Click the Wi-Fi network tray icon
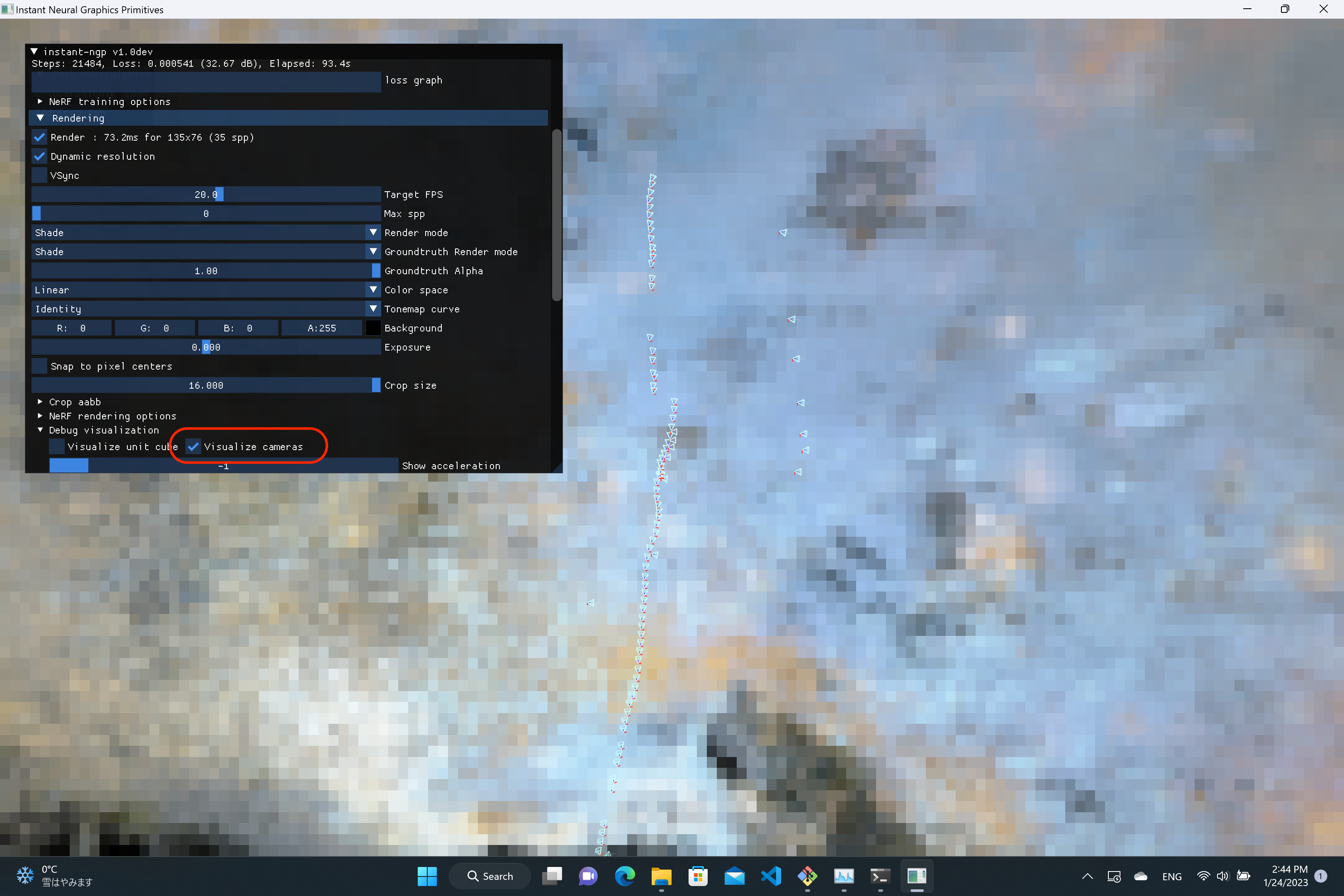The image size is (1344, 896). click(1203, 876)
